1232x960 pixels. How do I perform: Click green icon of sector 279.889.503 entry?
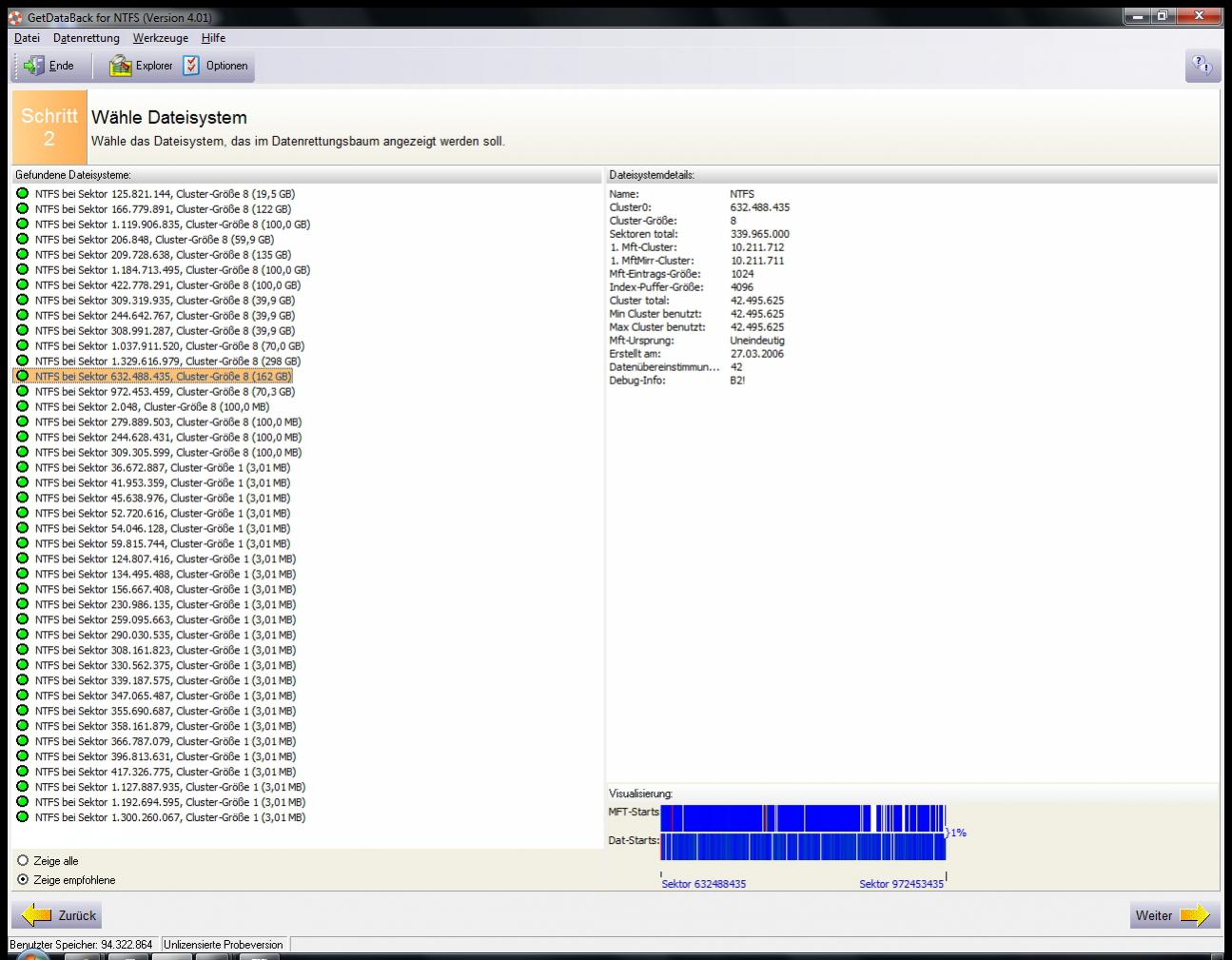coord(23,422)
